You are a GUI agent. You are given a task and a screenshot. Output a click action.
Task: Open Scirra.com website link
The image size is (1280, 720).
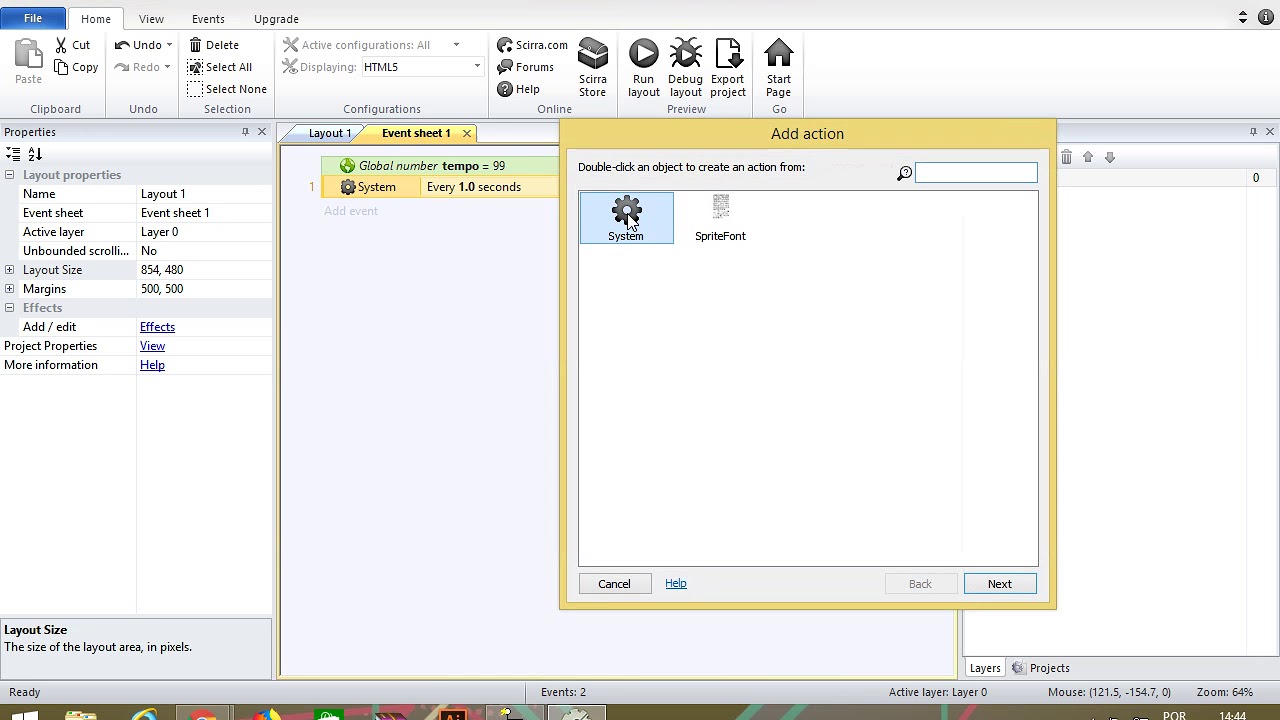pos(532,45)
